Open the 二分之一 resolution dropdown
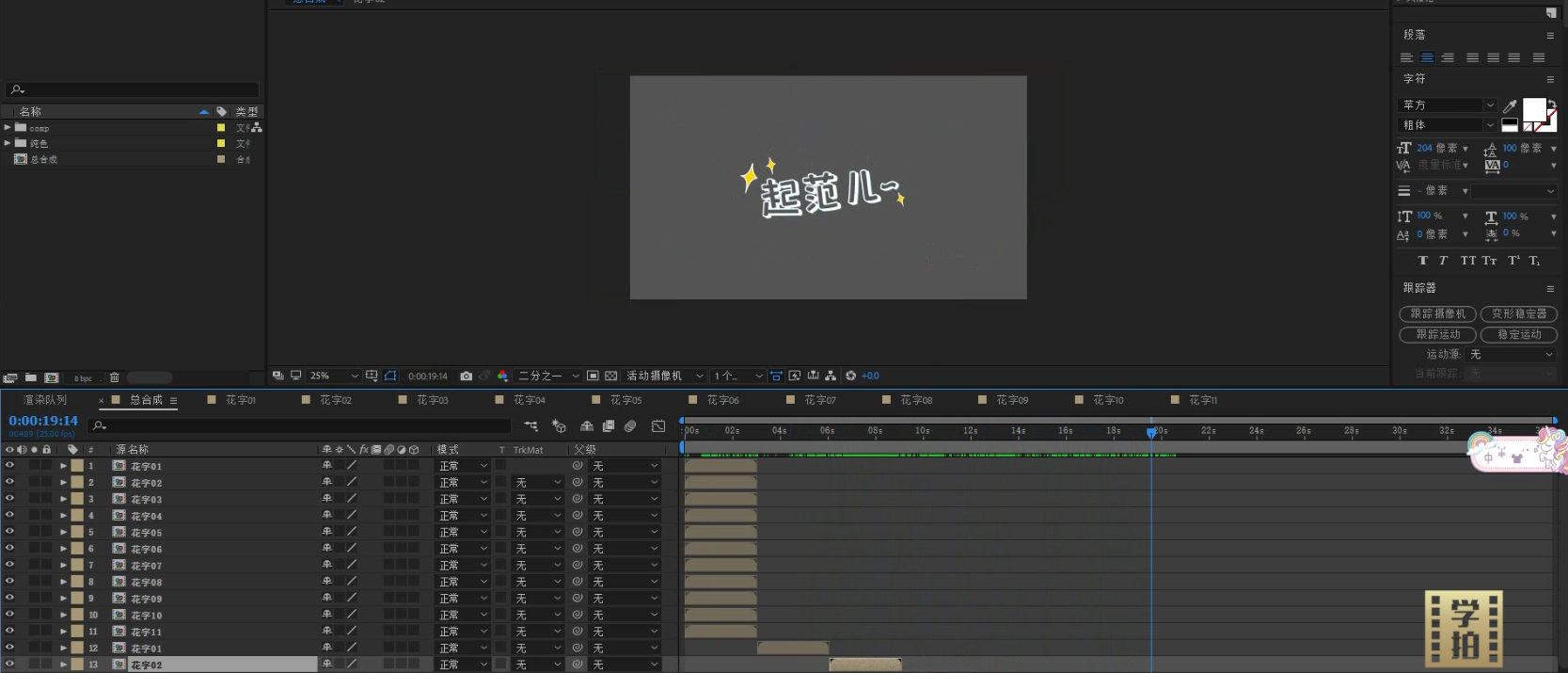1568x673 pixels. [548, 376]
